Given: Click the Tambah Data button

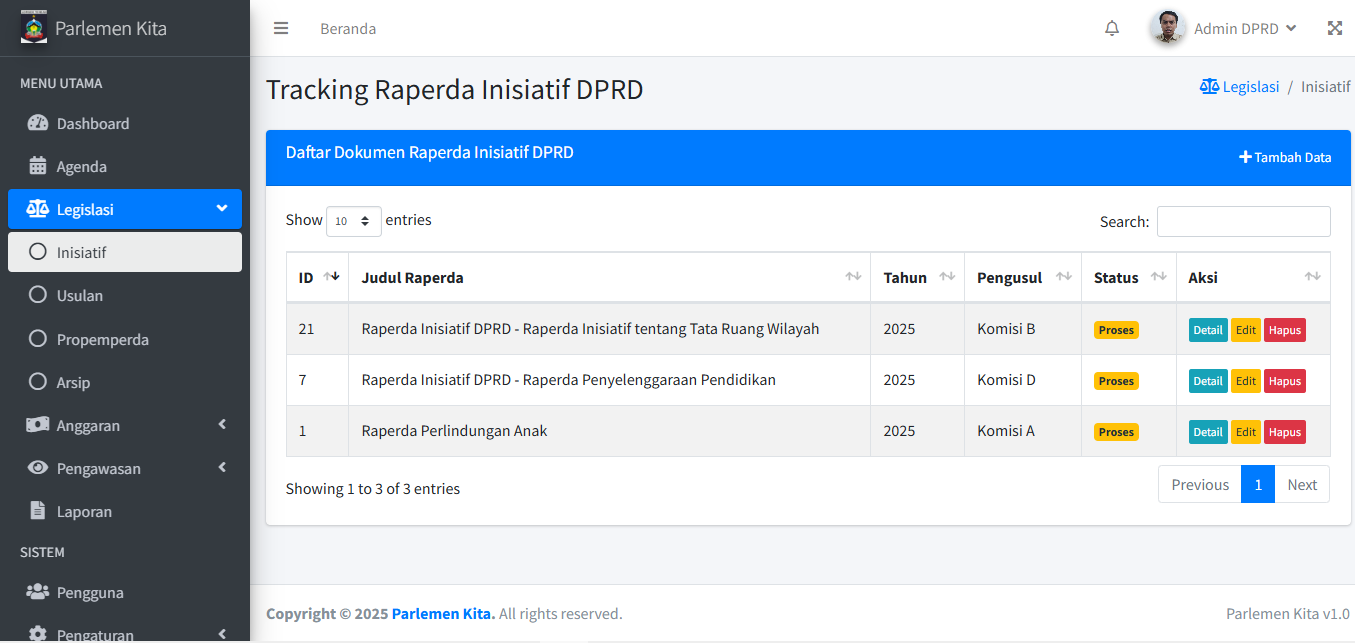Looking at the screenshot, I should (x=1285, y=157).
